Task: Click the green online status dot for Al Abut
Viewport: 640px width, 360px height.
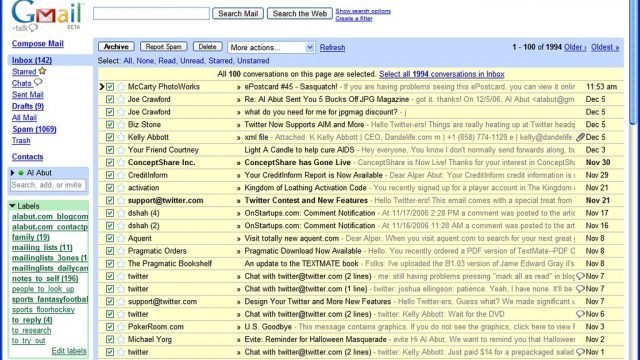Action: click(21, 173)
